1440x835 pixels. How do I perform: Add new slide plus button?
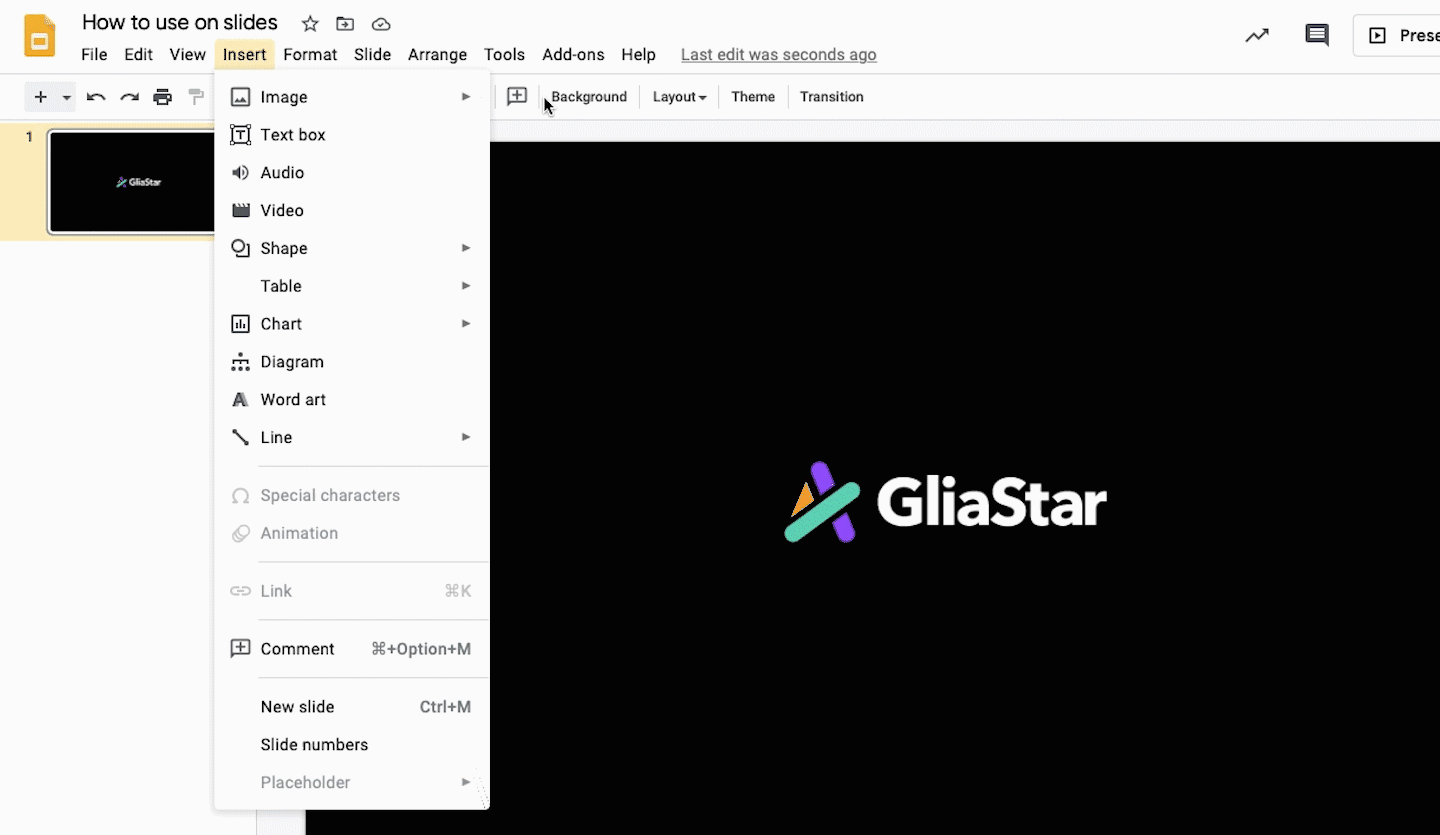[40, 97]
